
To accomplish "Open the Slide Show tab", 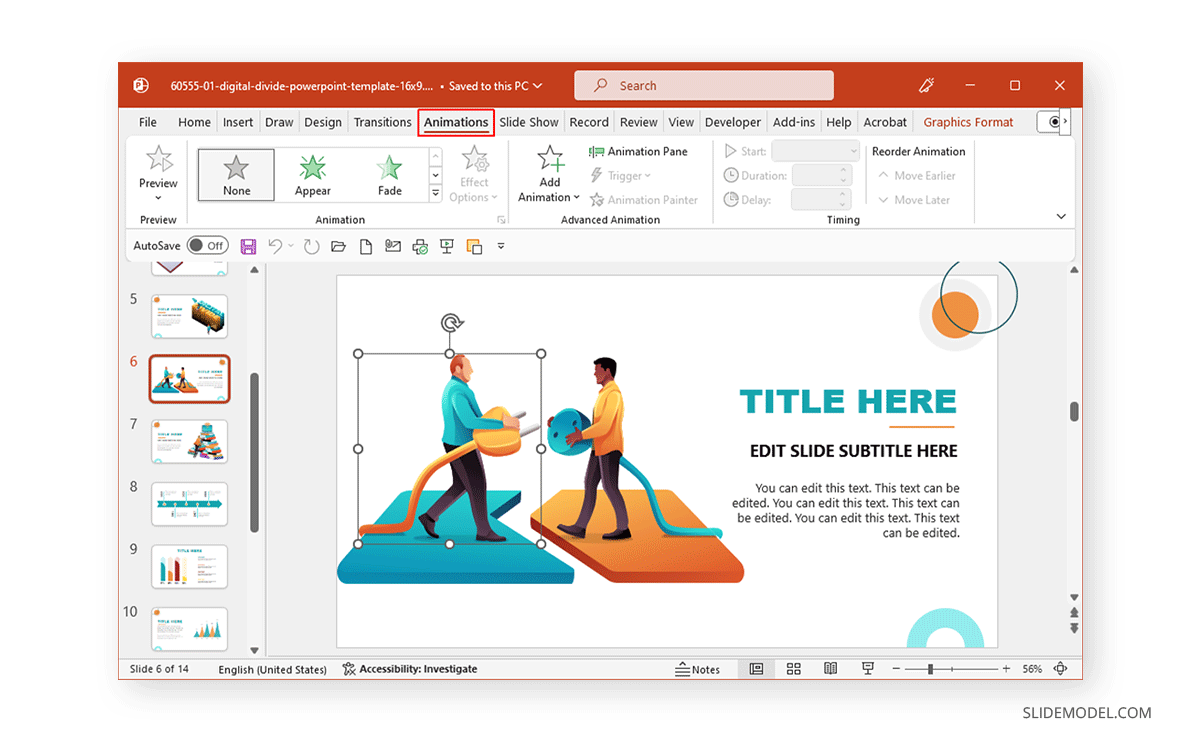I will click(x=528, y=121).
